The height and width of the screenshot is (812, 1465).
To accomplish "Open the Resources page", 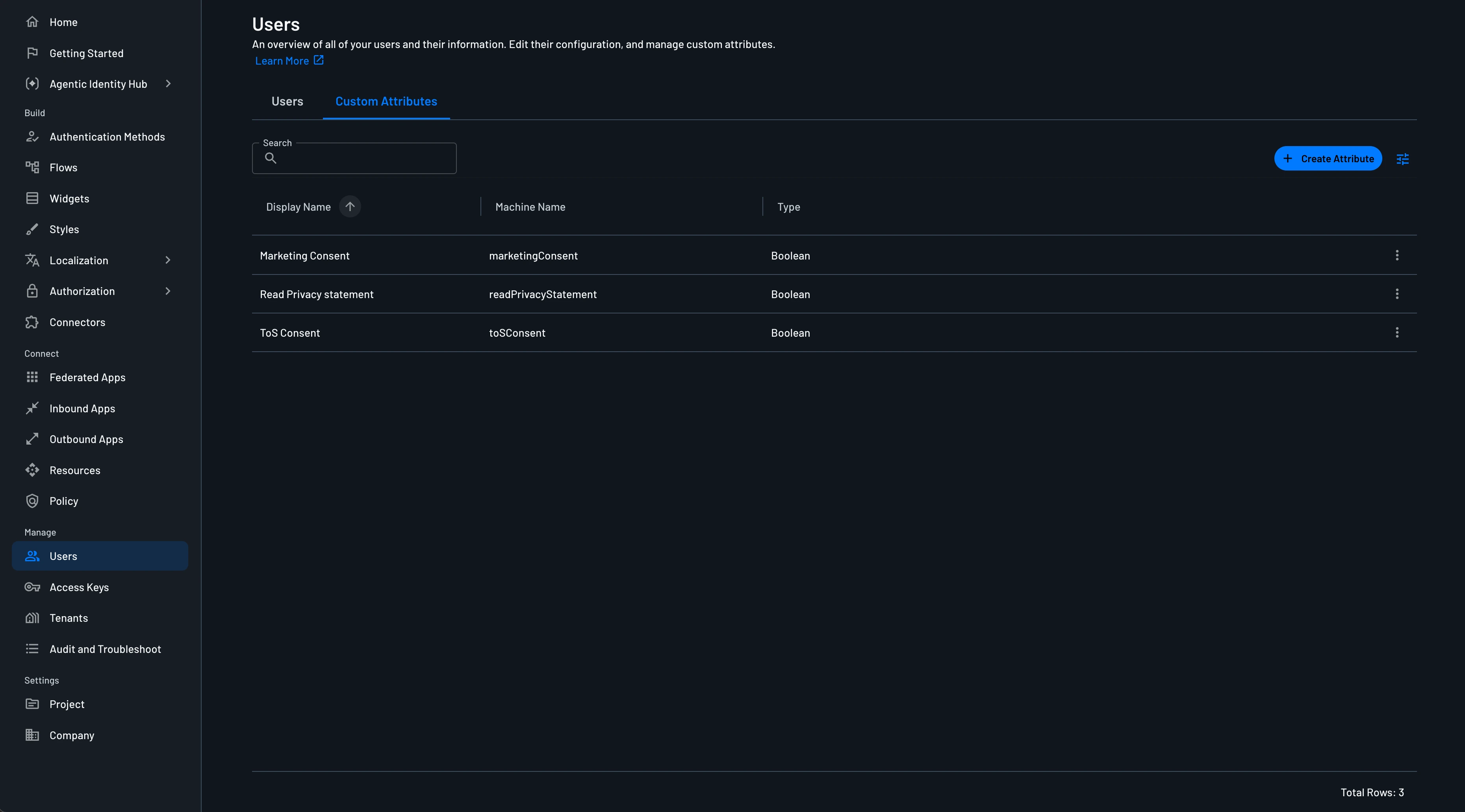I will coord(100,470).
